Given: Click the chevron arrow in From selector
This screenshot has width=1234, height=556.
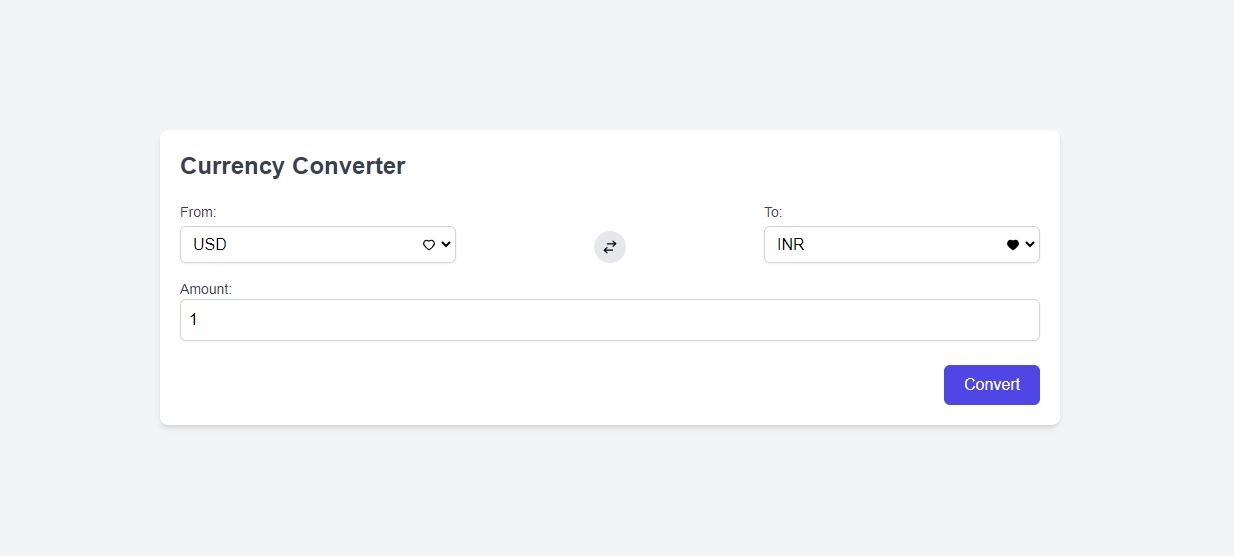Looking at the screenshot, I should 445,245.
